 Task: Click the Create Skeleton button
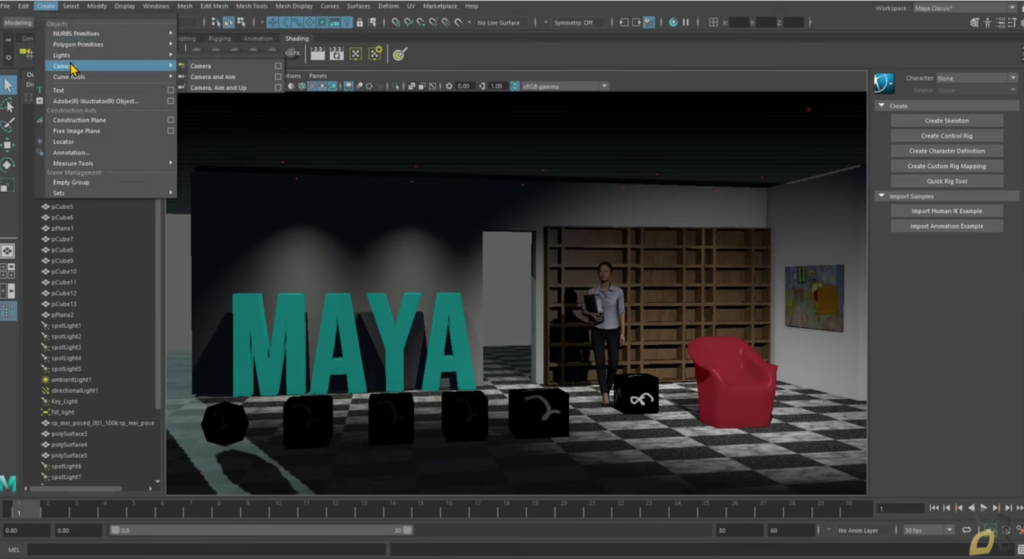(946, 121)
